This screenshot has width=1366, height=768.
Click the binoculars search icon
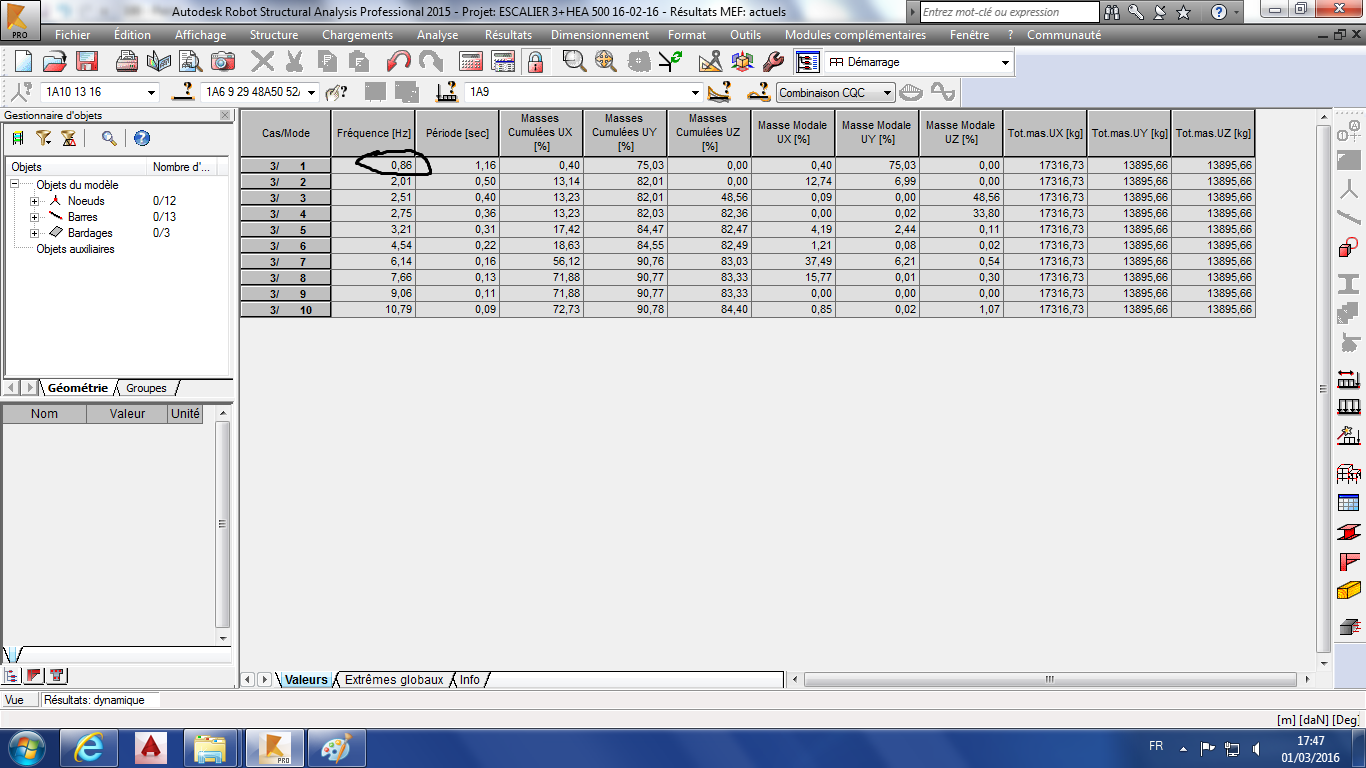tap(1113, 12)
